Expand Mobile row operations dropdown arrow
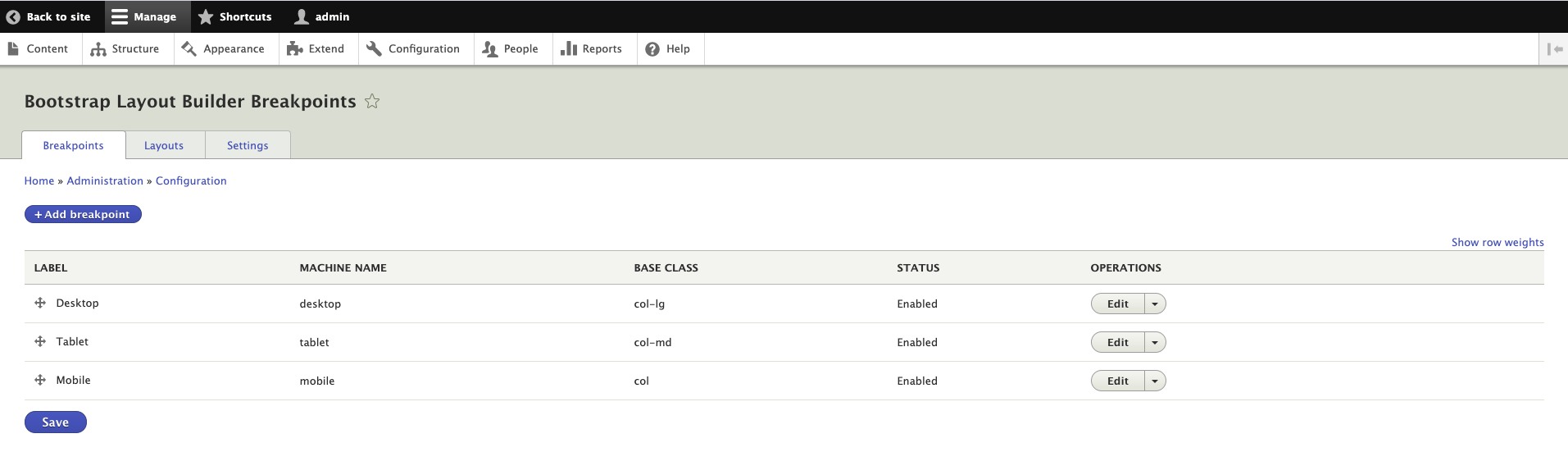1568x452 pixels. (x=1155, y=381)
